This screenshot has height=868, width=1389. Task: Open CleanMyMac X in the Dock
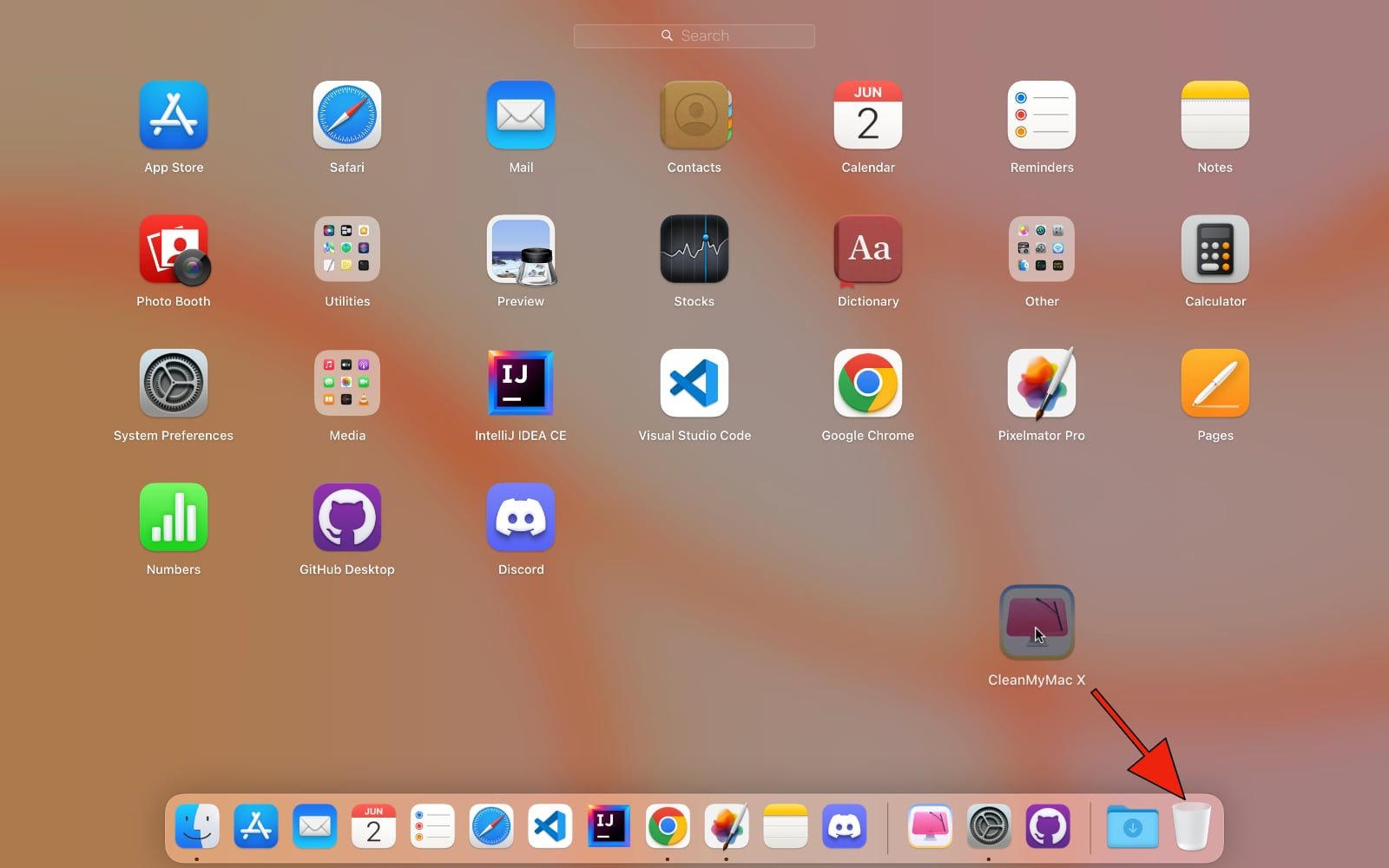[x=931, y=825]
